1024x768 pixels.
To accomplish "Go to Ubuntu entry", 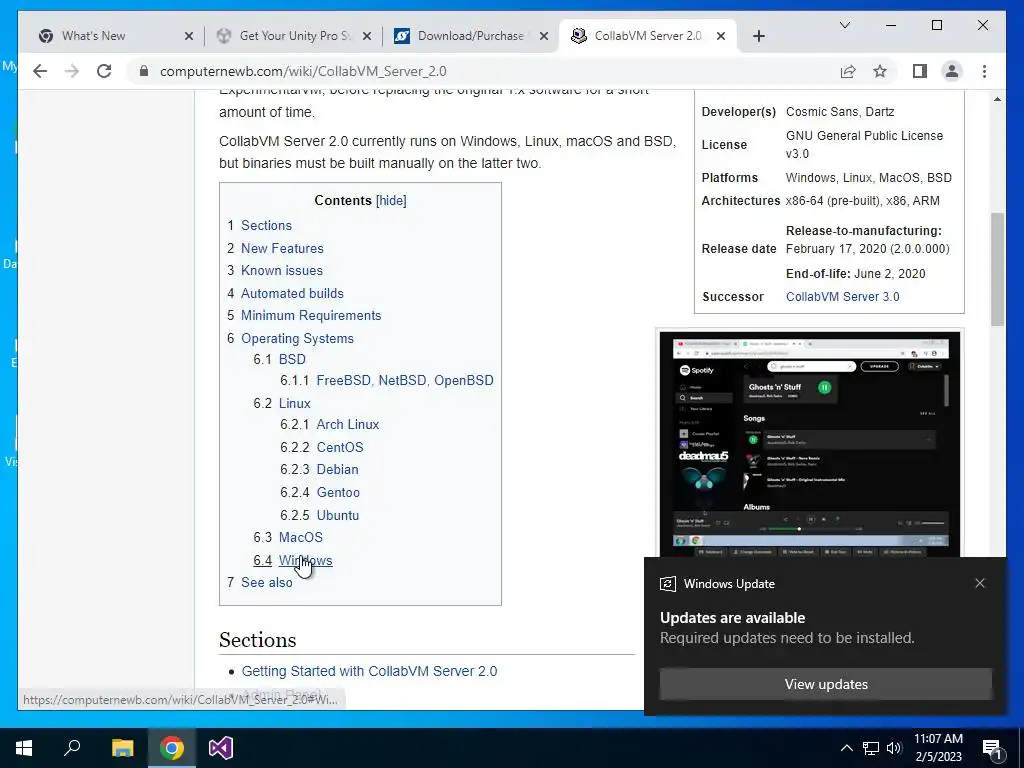I will tap(338, 515).
